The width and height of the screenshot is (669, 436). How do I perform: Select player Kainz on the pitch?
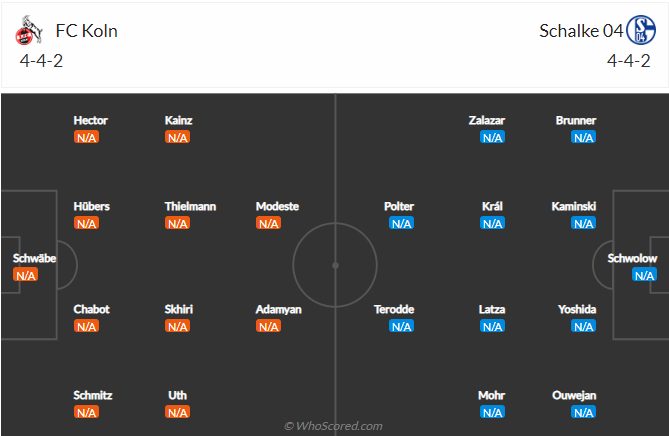pyautogui.click(x=178, y=121)
